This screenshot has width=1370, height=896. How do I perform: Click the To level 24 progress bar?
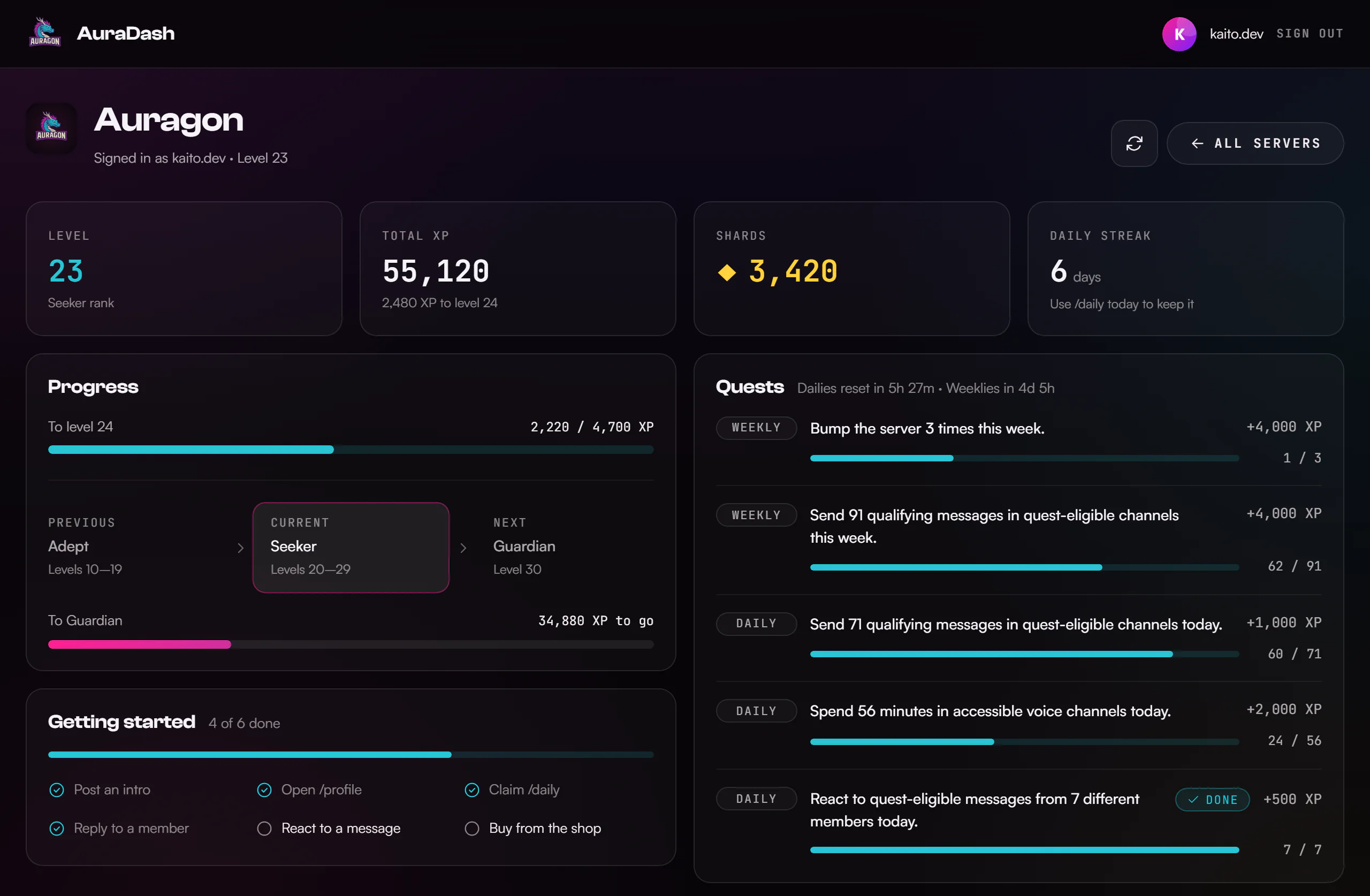(x=351, y=450)
